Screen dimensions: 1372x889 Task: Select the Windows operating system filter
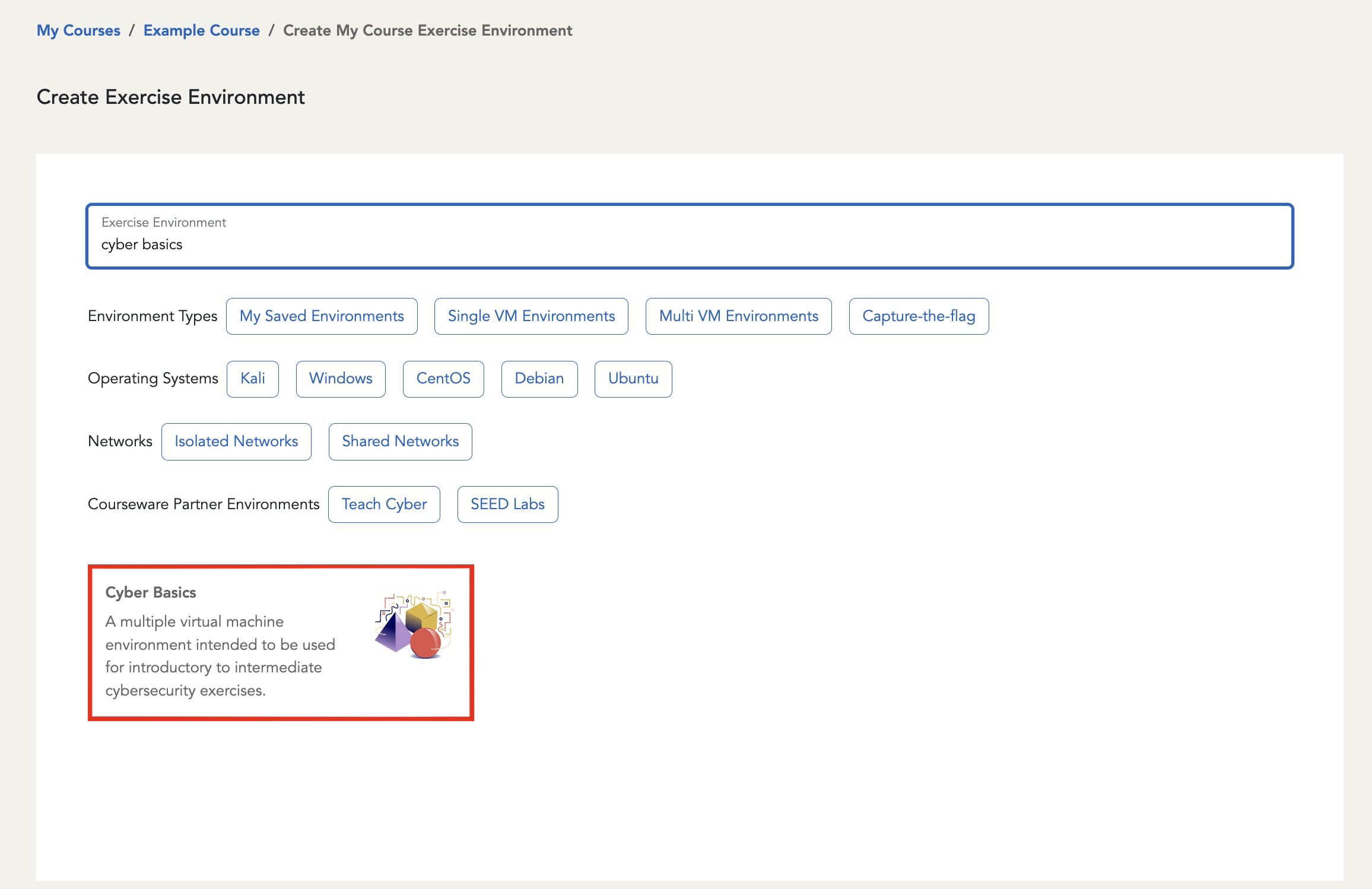coord(341,378)
